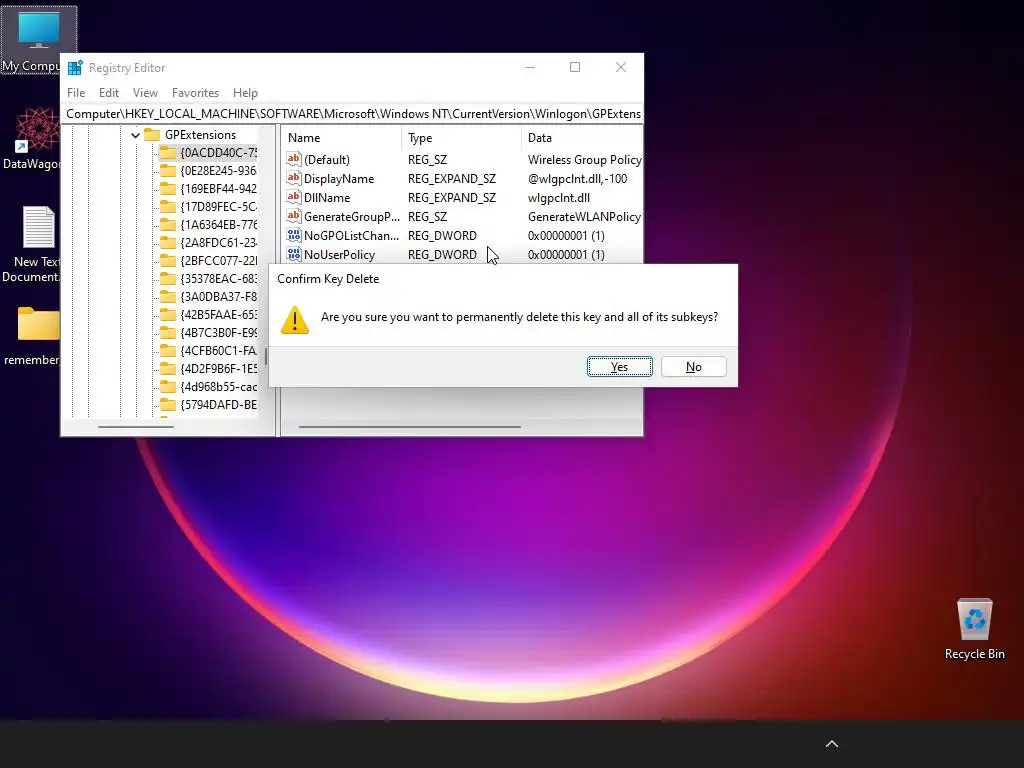Image resolution: width=1024 pixels, height=768 pixels.
Task: Select the NoUserPolicy value name
Action: coord(340,255)
